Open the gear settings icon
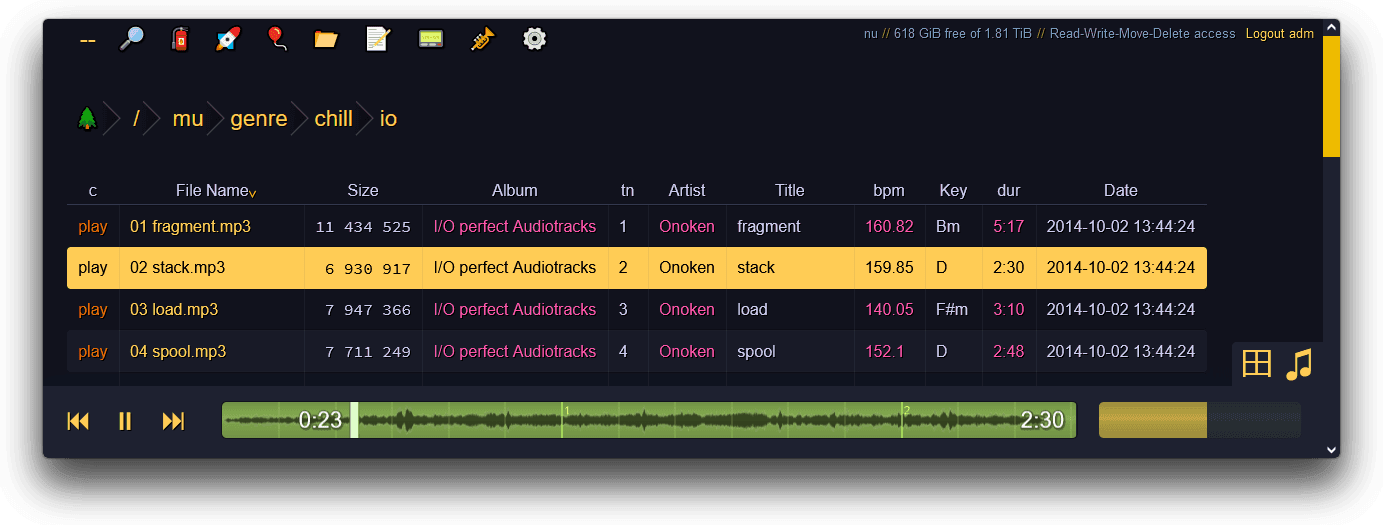Screen dimensions: 1383x525 click(x=535, y=39)
